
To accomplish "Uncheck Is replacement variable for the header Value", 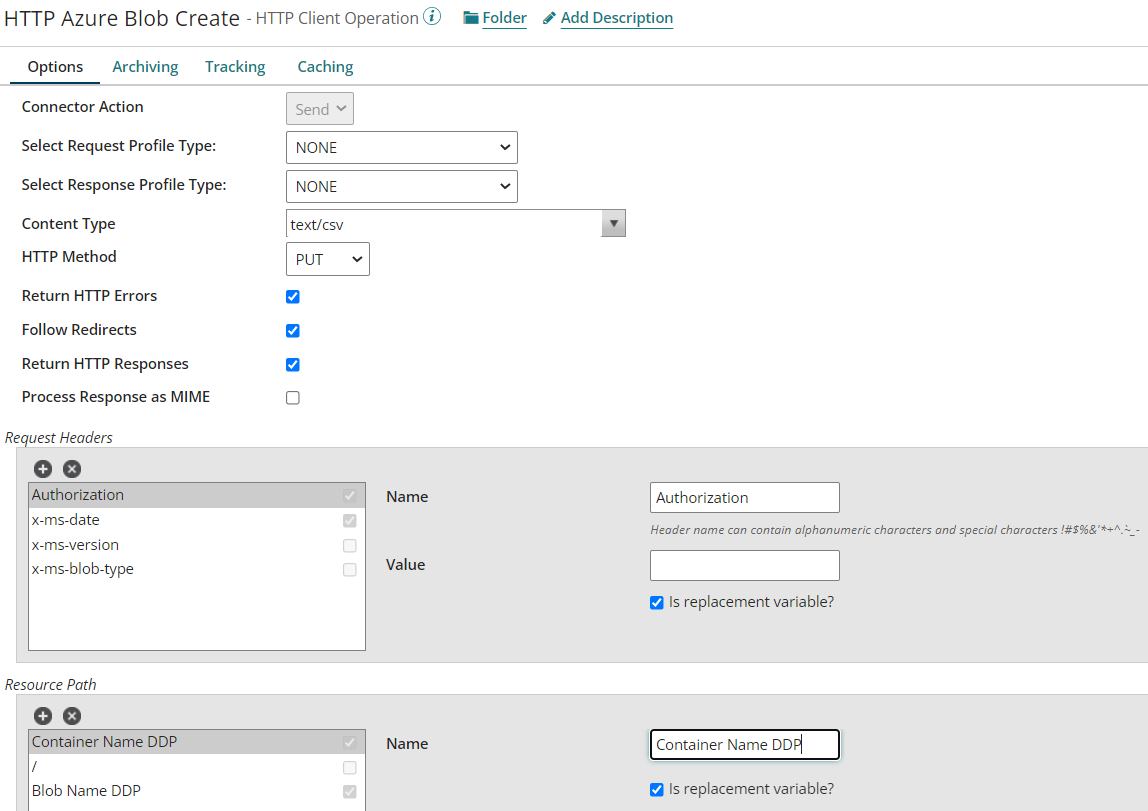I will click(x=656, y=602).
